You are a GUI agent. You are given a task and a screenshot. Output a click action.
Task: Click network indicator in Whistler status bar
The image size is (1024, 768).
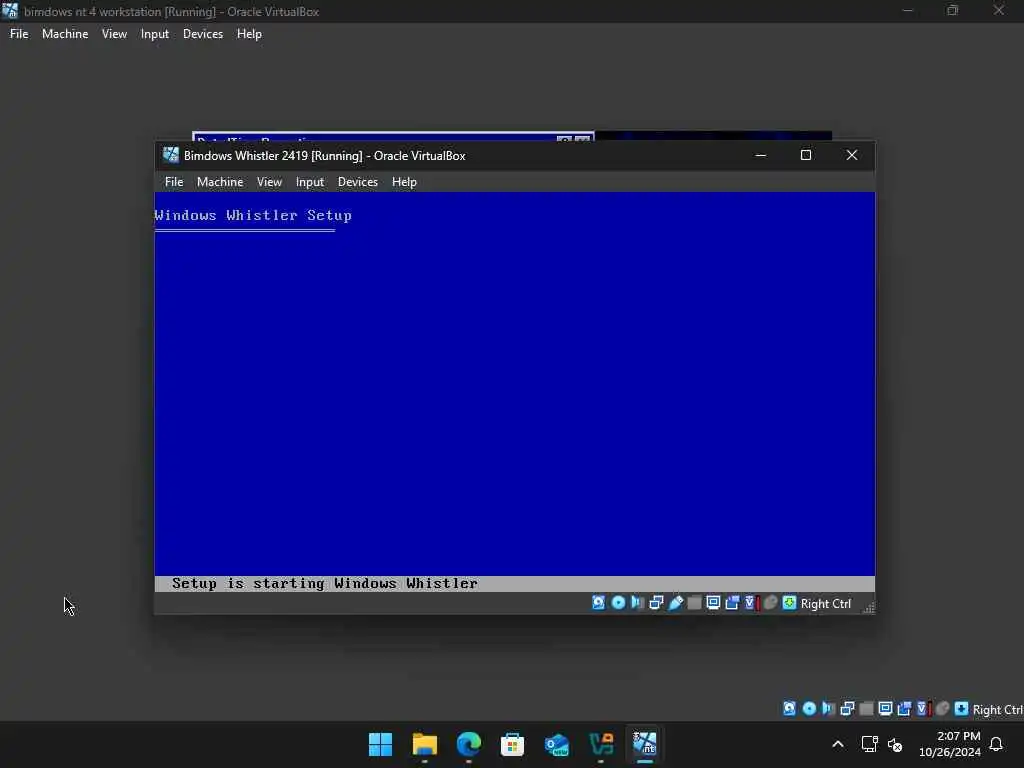tap(656, 603)
